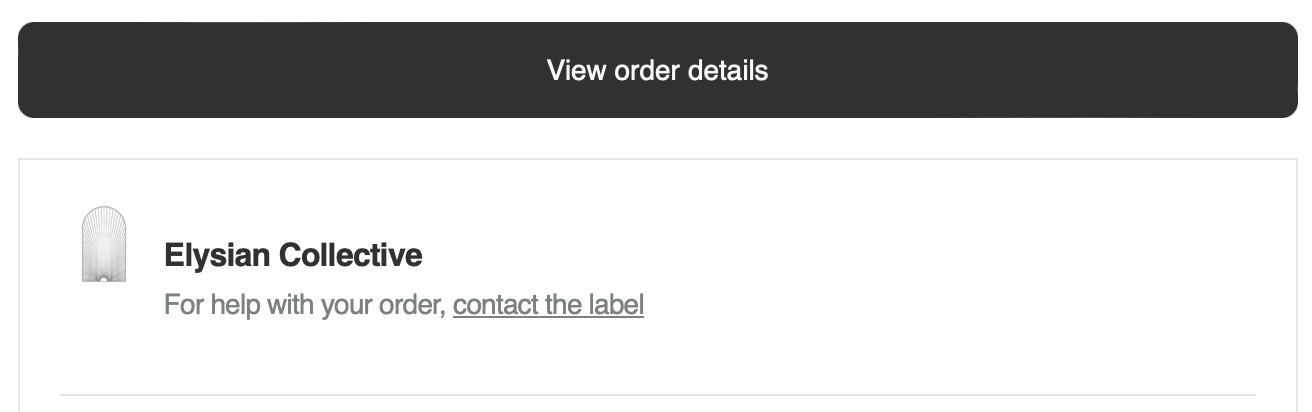Click the gray sunburst arch icon
Image resolution: width=1312 pixels, height=412 pixels.
[104, 244]
